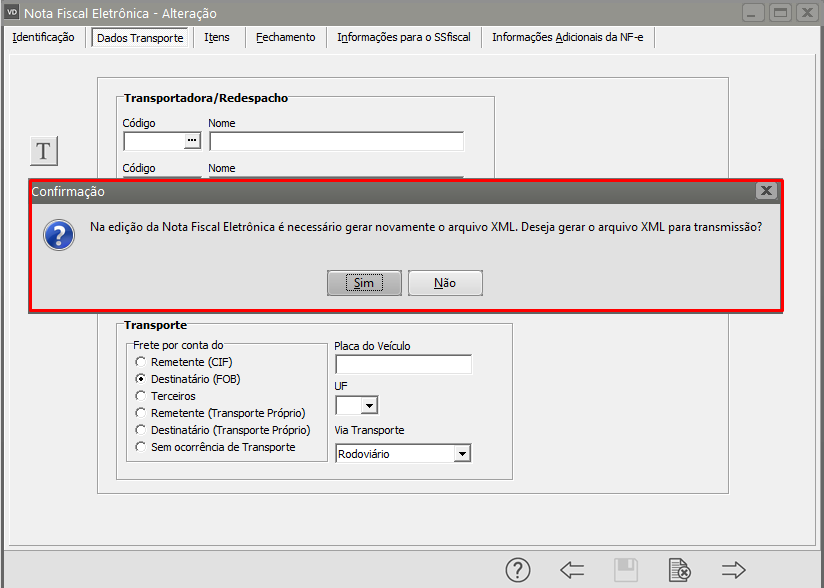
Task: Confirm XML generation with Sim
Action: [x=364, y=283]
